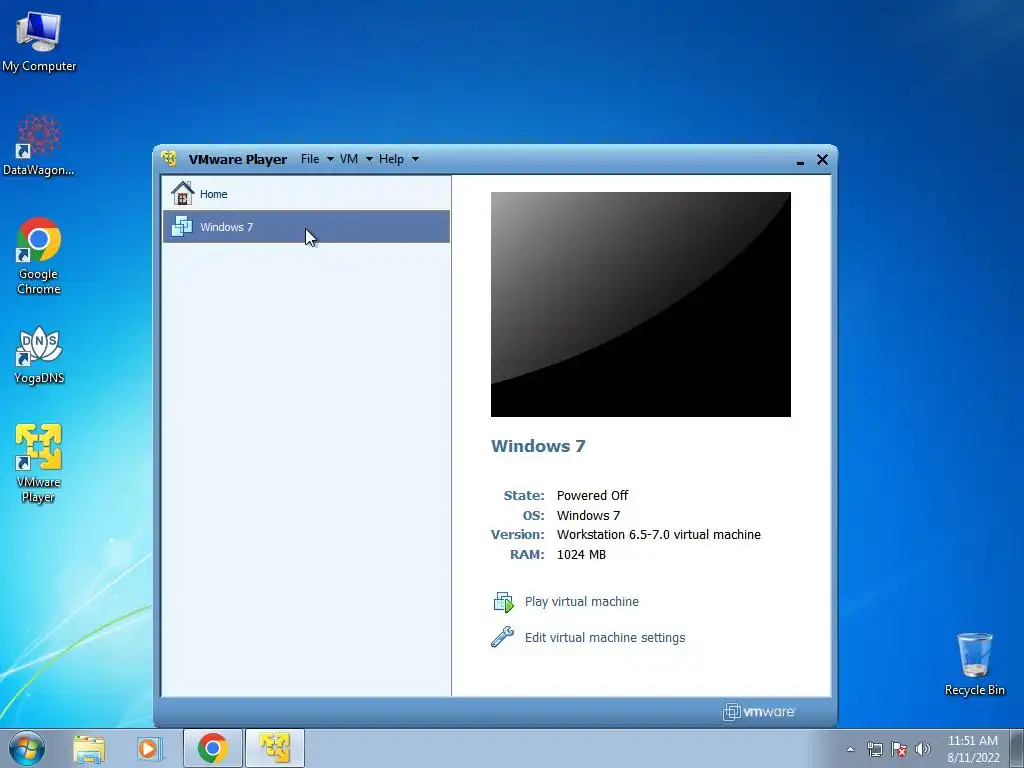Screen dimensions: 1024x768
Task: Click the wrench settings icon
Action: [502, 637]
